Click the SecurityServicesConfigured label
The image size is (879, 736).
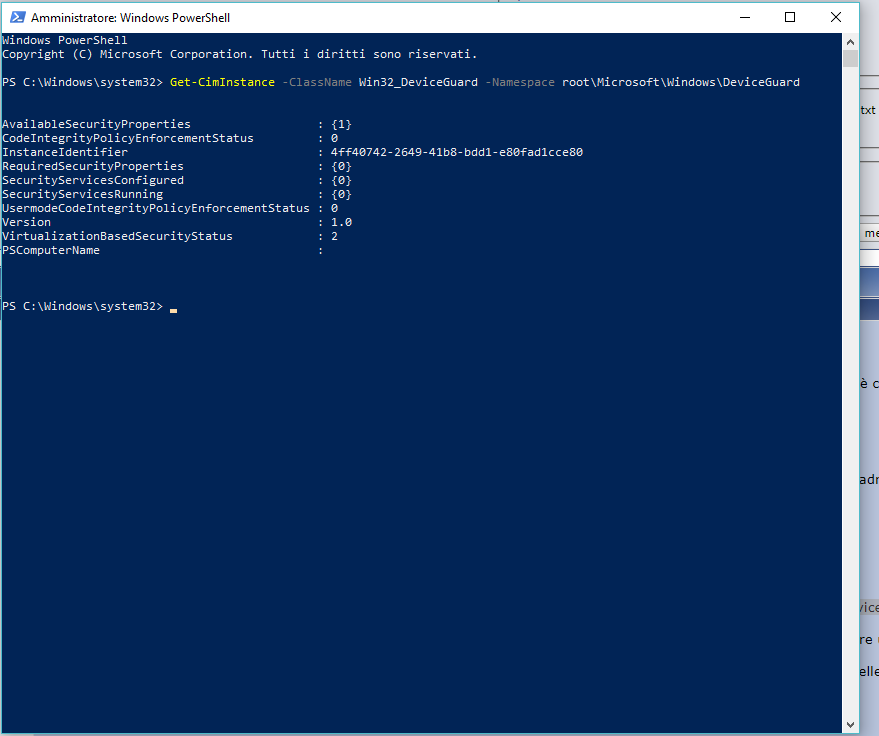[x=93, y=180]
